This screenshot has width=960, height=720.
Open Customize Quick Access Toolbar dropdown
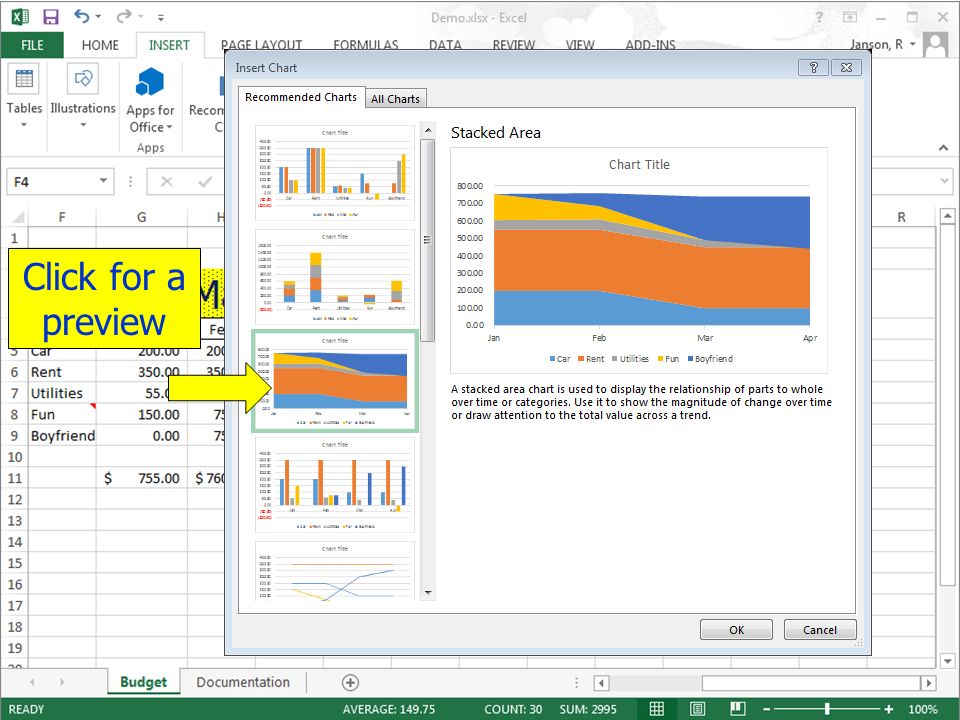pos(160,18)
